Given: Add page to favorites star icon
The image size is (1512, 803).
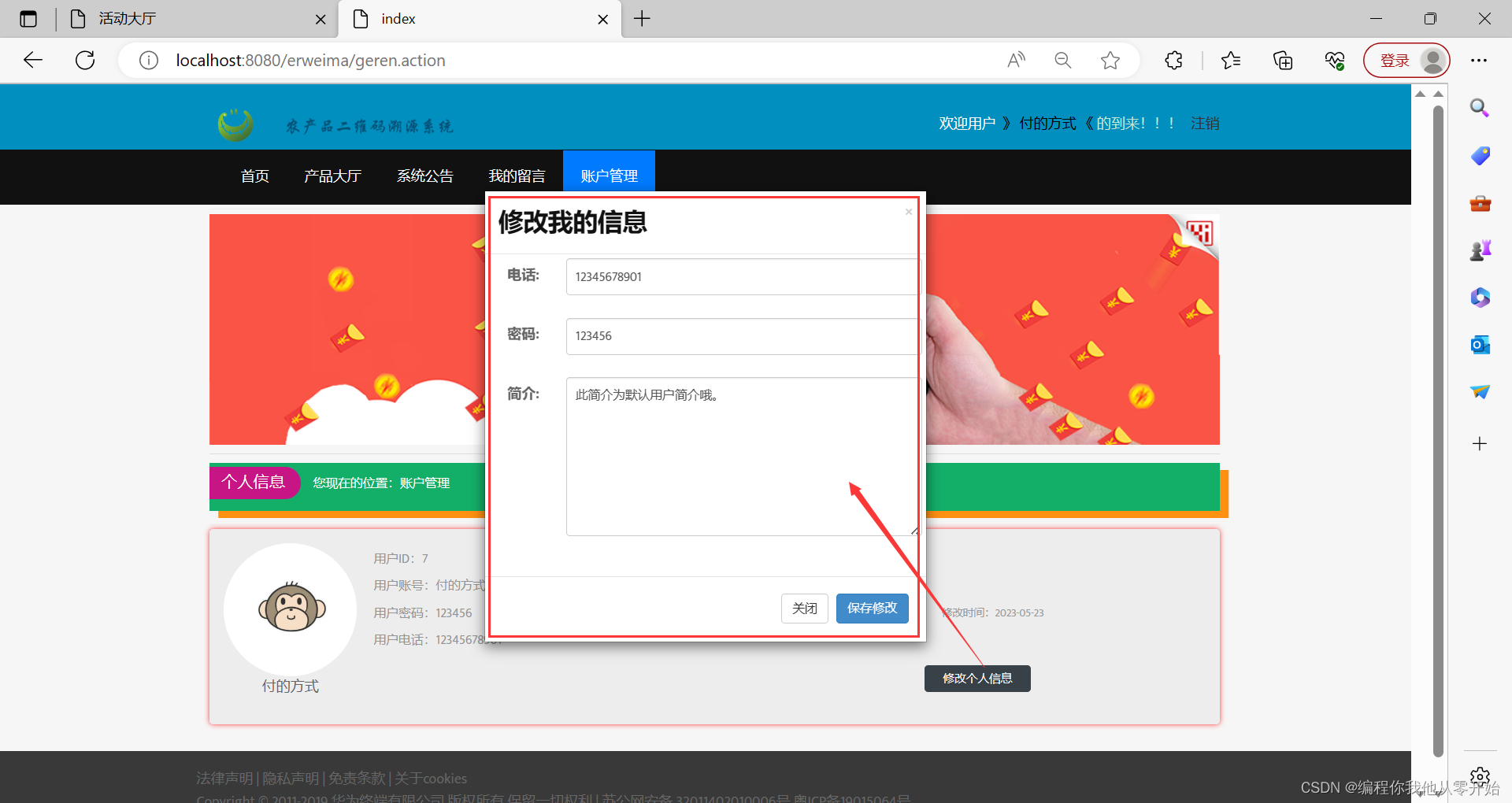Looking at the screenshot, I should (x=1110, y=61).
